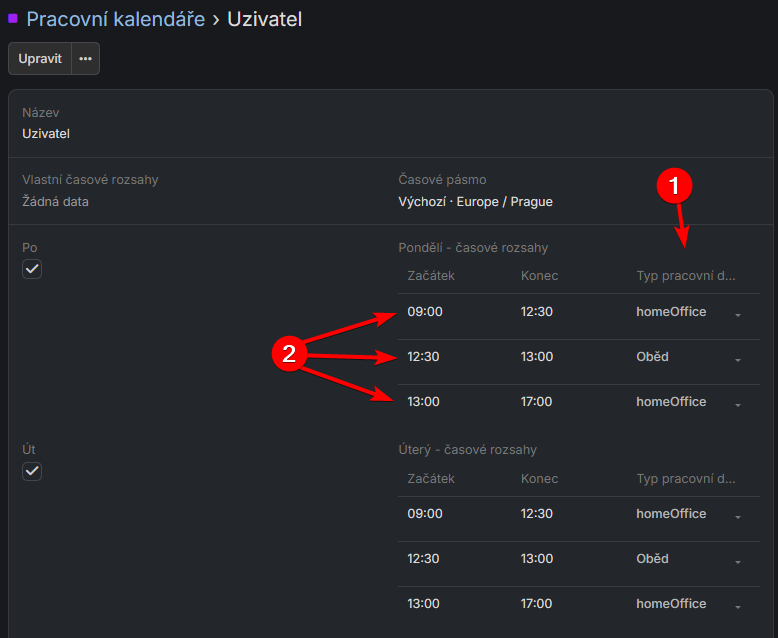The image size is (778, 638).
Task: Click the Upravit button
Action: [x=40, y=59]
